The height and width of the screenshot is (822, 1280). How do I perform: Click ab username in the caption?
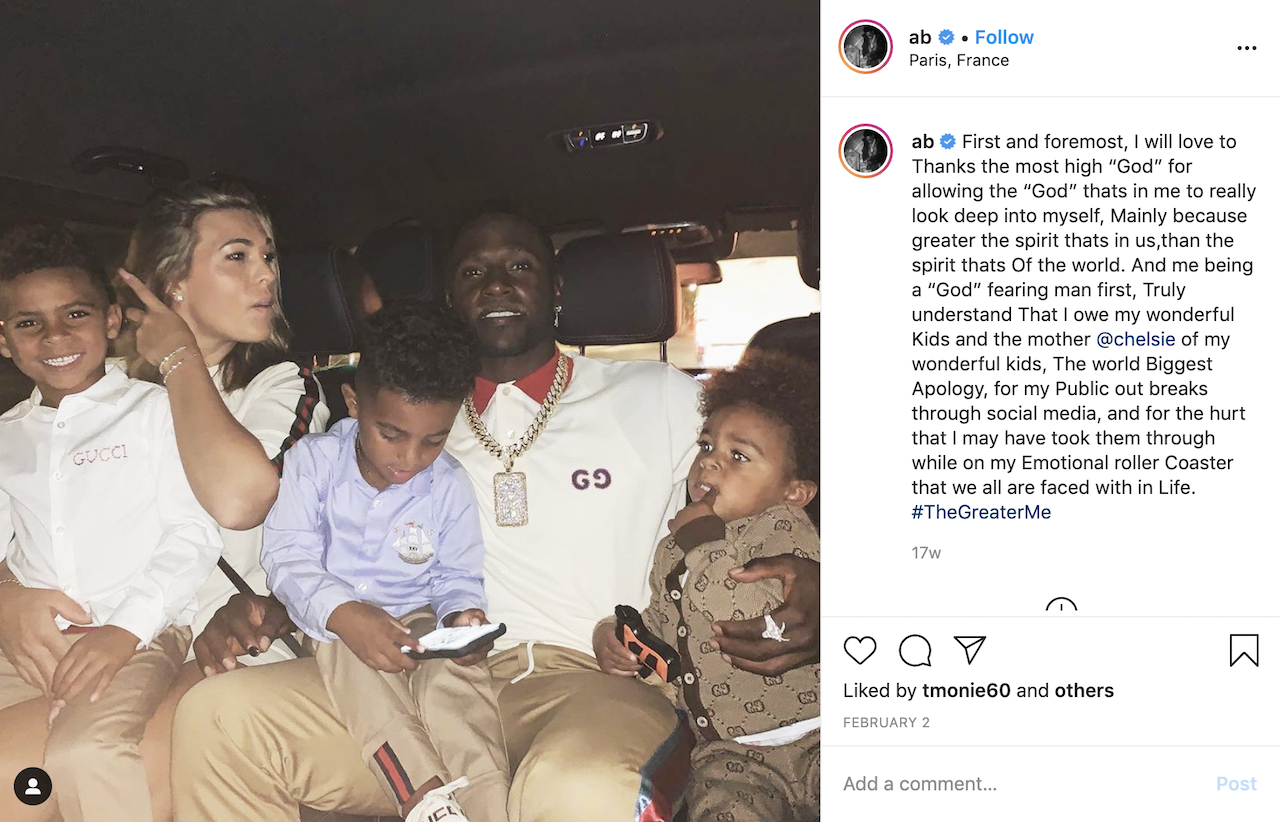[x=922, y=142]
